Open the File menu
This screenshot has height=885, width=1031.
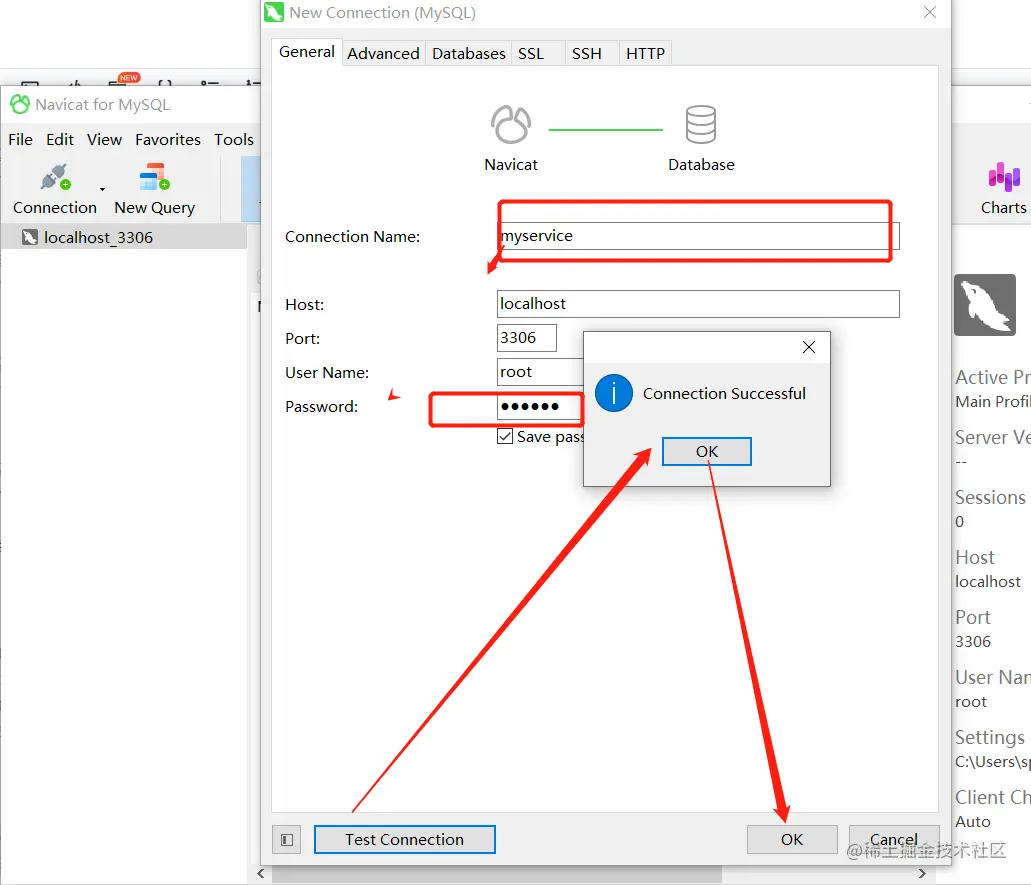(20, 139)
